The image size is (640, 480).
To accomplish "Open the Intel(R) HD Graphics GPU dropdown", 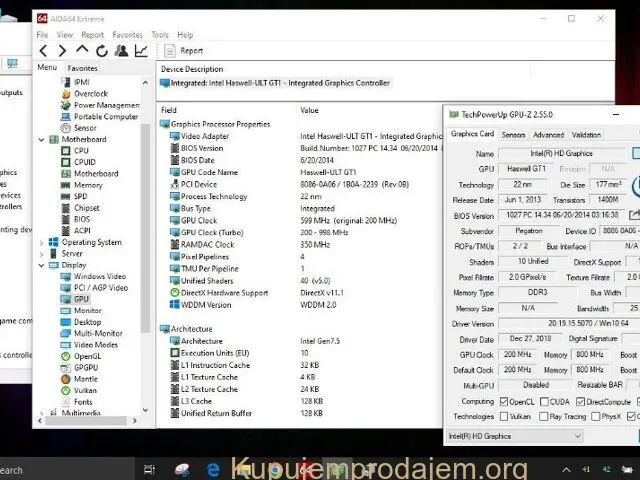I will (x=514, y=436).
